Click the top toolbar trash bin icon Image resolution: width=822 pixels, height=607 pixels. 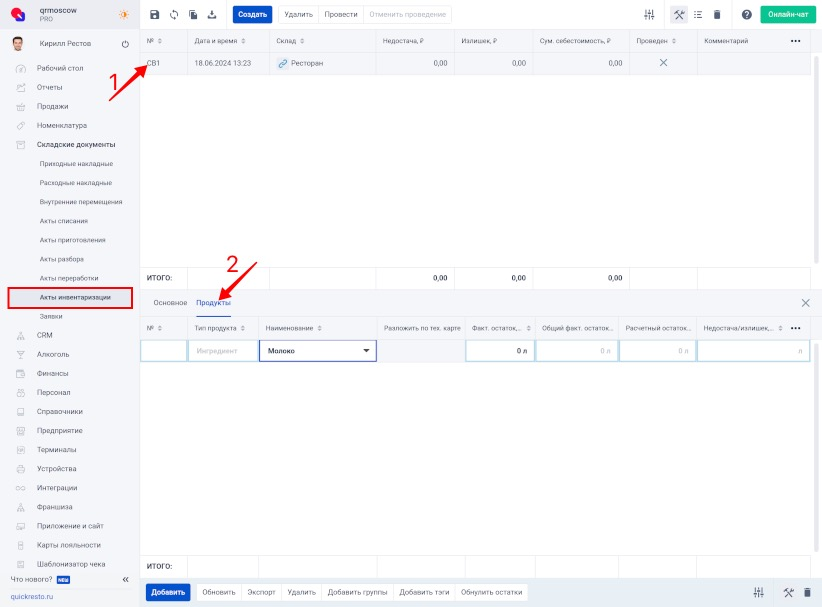point(716,15)
